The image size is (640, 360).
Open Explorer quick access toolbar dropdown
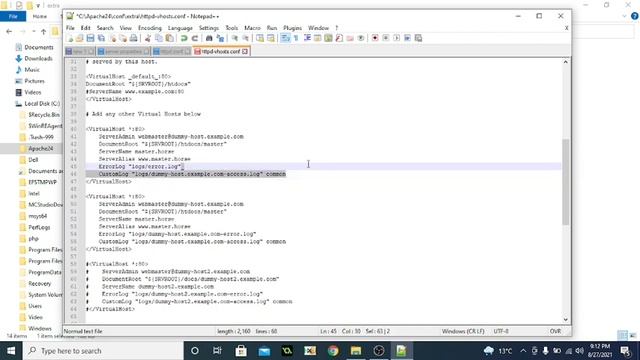click(x=38, y=6)
